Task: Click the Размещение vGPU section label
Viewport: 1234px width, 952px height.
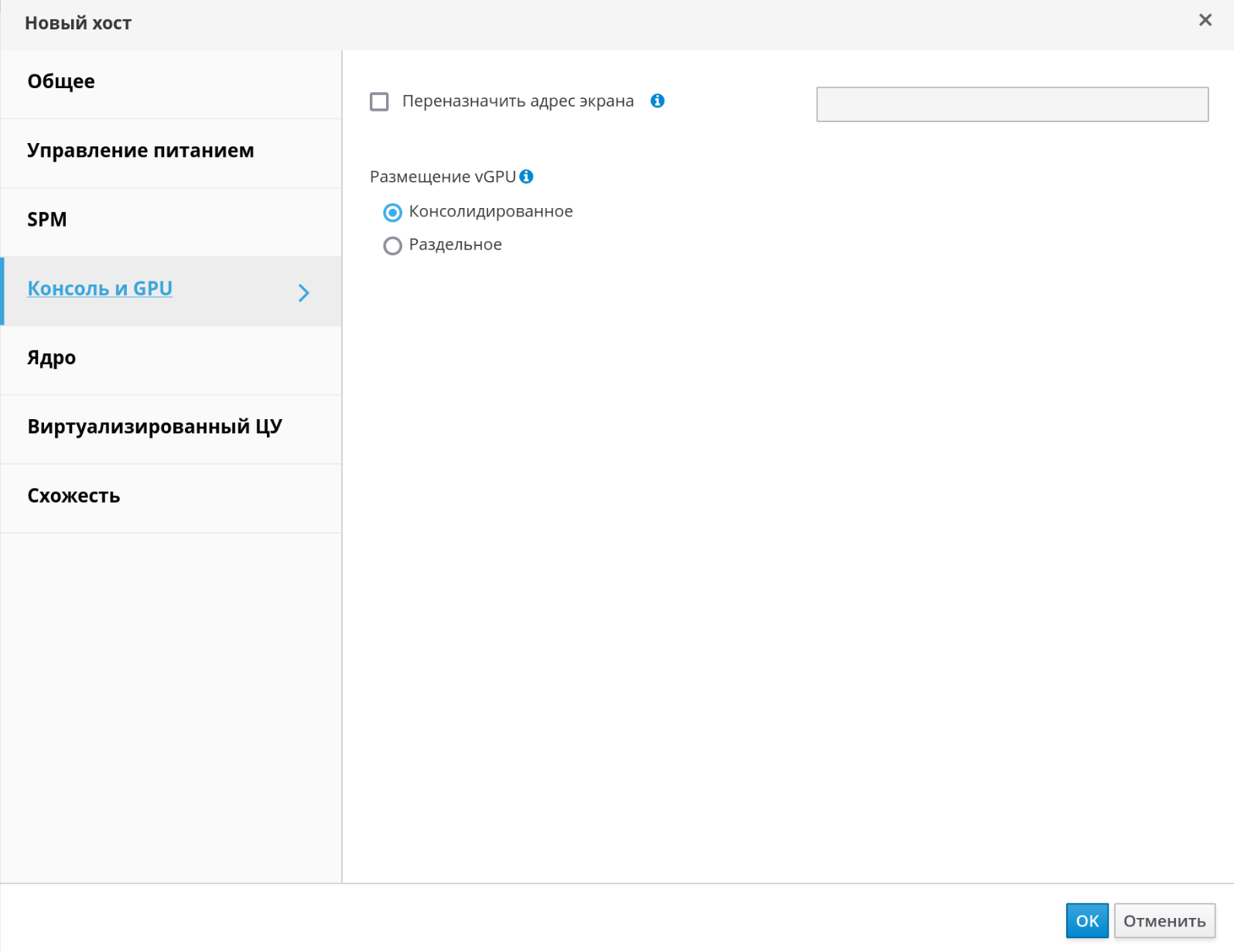Action: tap(443, 177)
